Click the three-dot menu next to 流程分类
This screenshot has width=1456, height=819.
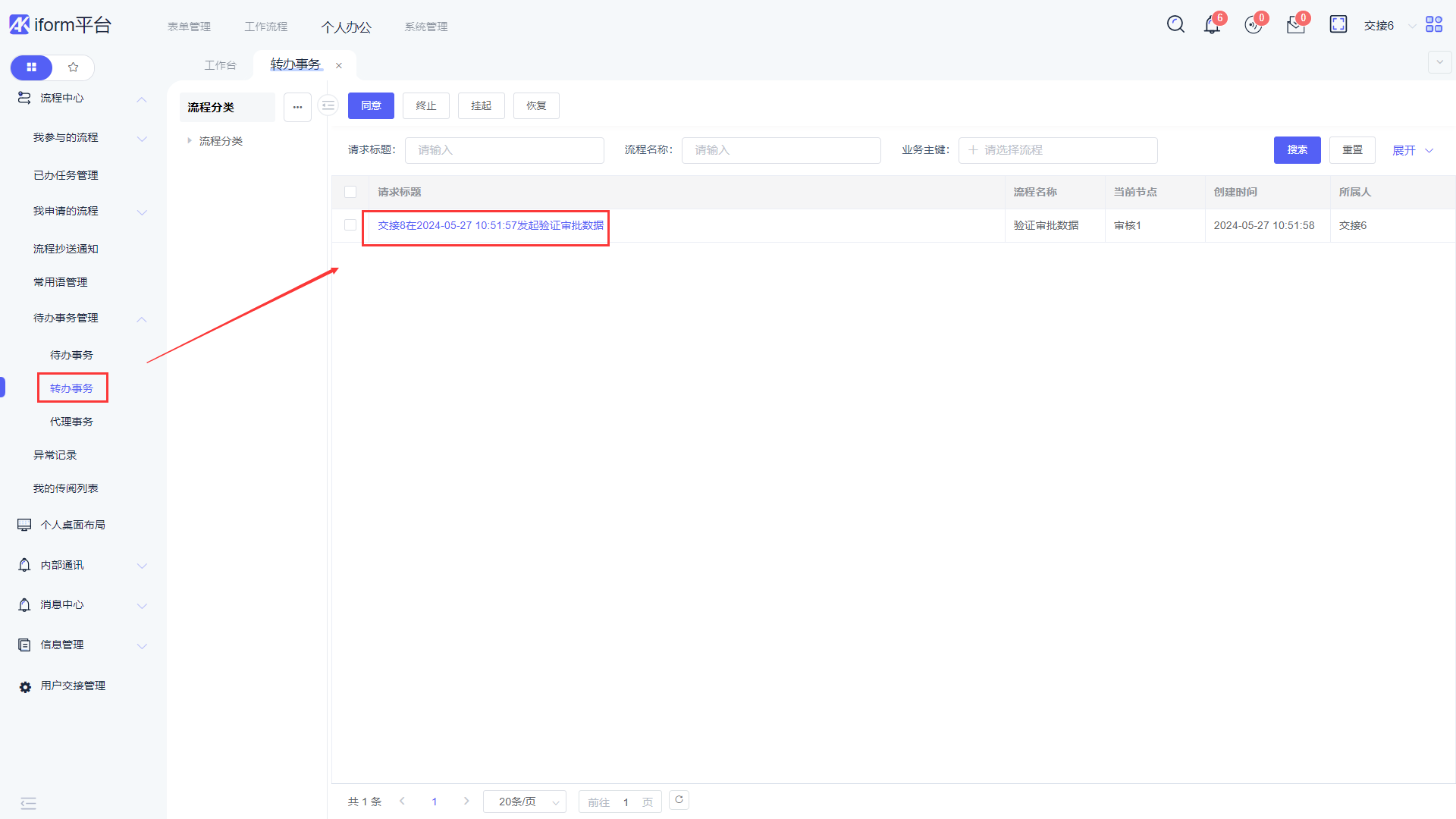(297, 107)
